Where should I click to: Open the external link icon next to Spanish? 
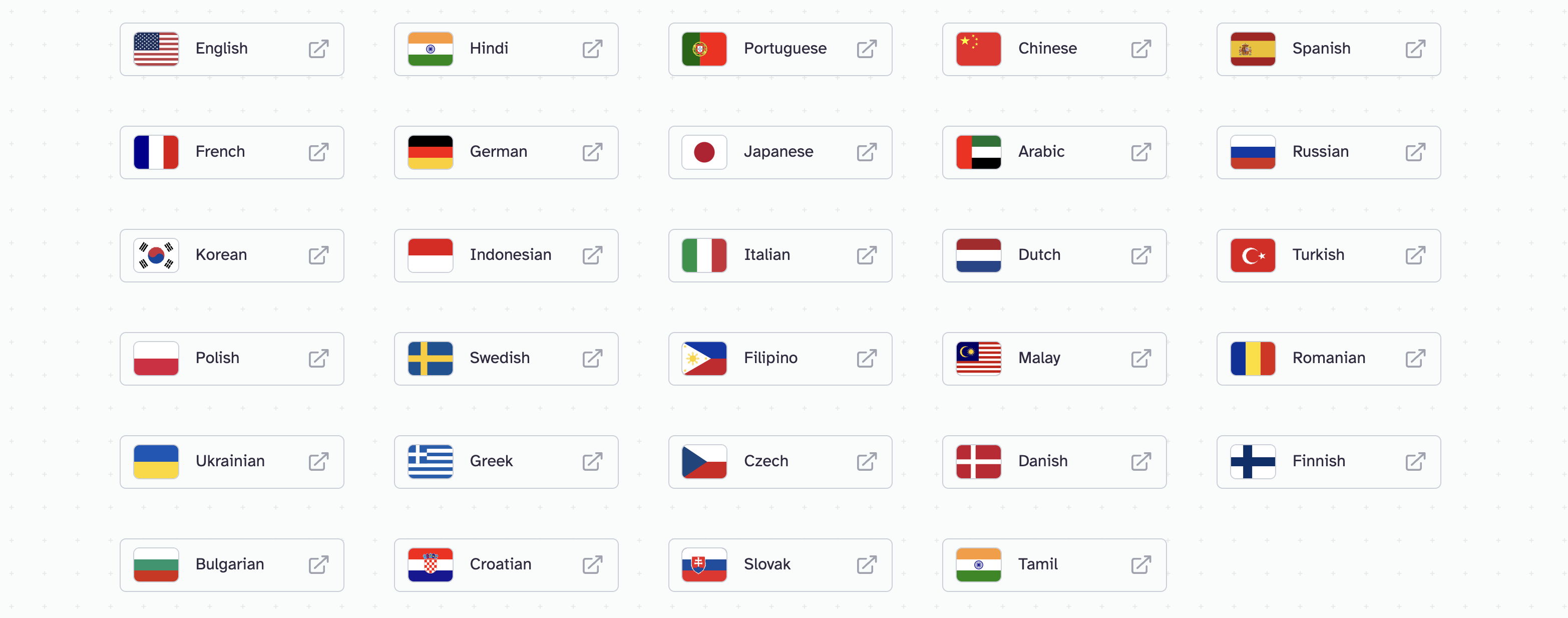pyautogui.click(x=1415, y=49)
